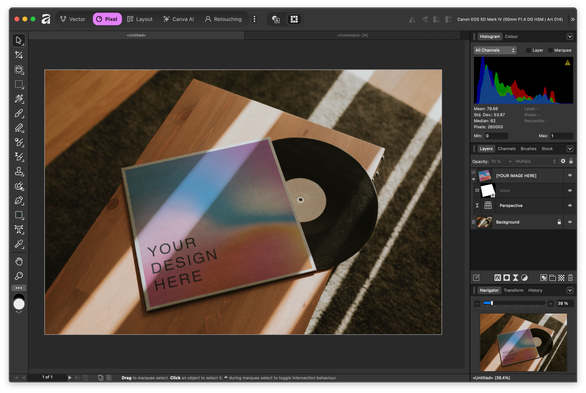Click the Group Layers folder icon

pyautogui.click(x=552, y=278)
